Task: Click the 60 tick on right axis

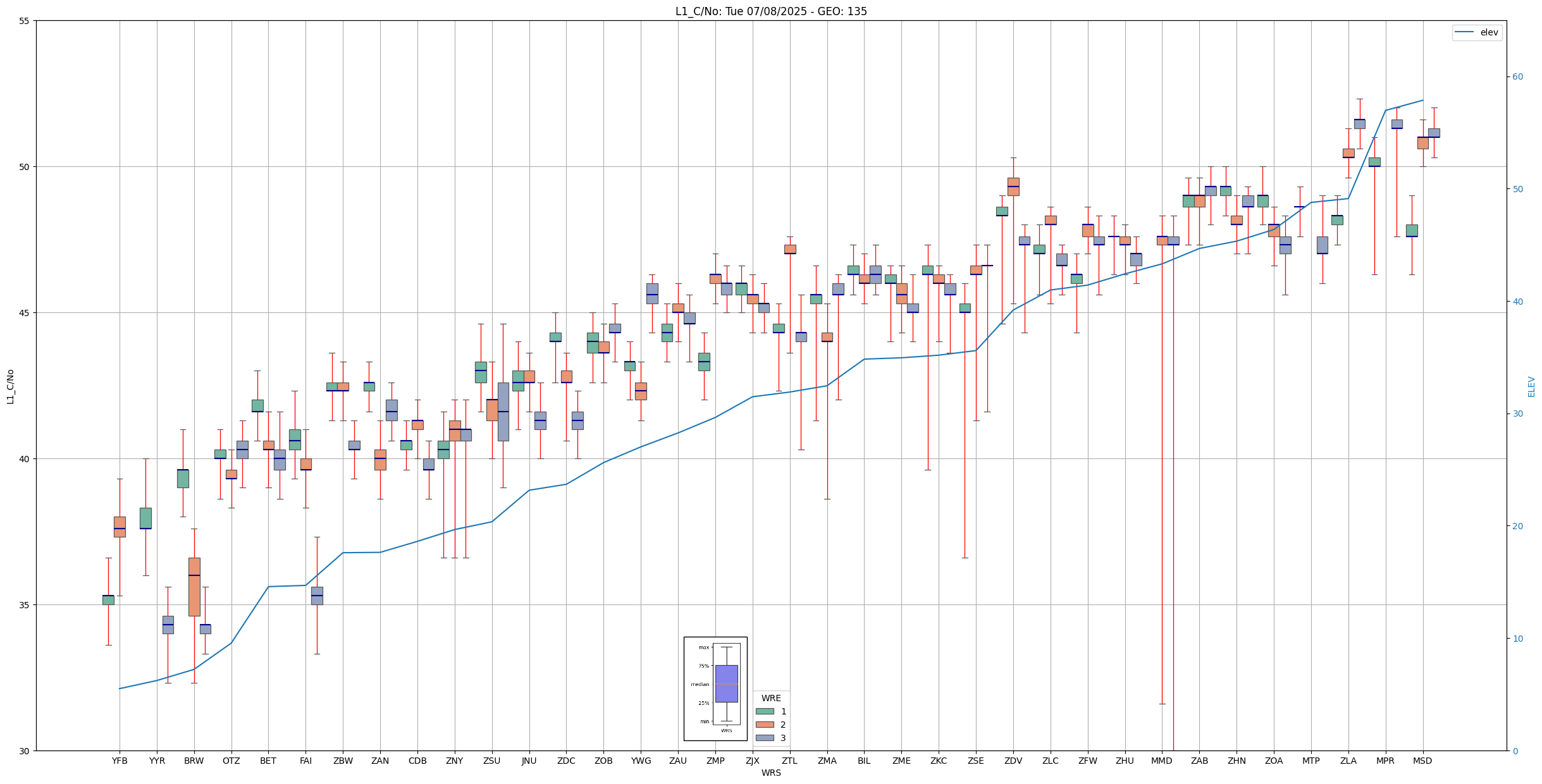Action: pyautogui.click(x=1517, y=77)
